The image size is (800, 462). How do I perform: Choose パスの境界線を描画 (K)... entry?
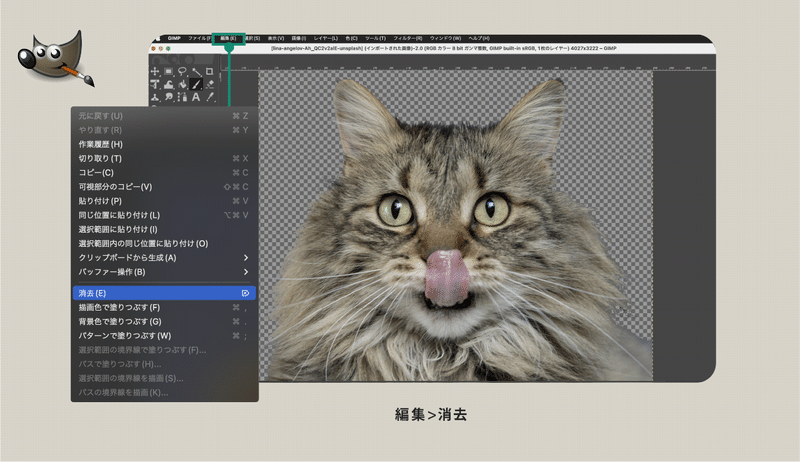click(164, 393)
